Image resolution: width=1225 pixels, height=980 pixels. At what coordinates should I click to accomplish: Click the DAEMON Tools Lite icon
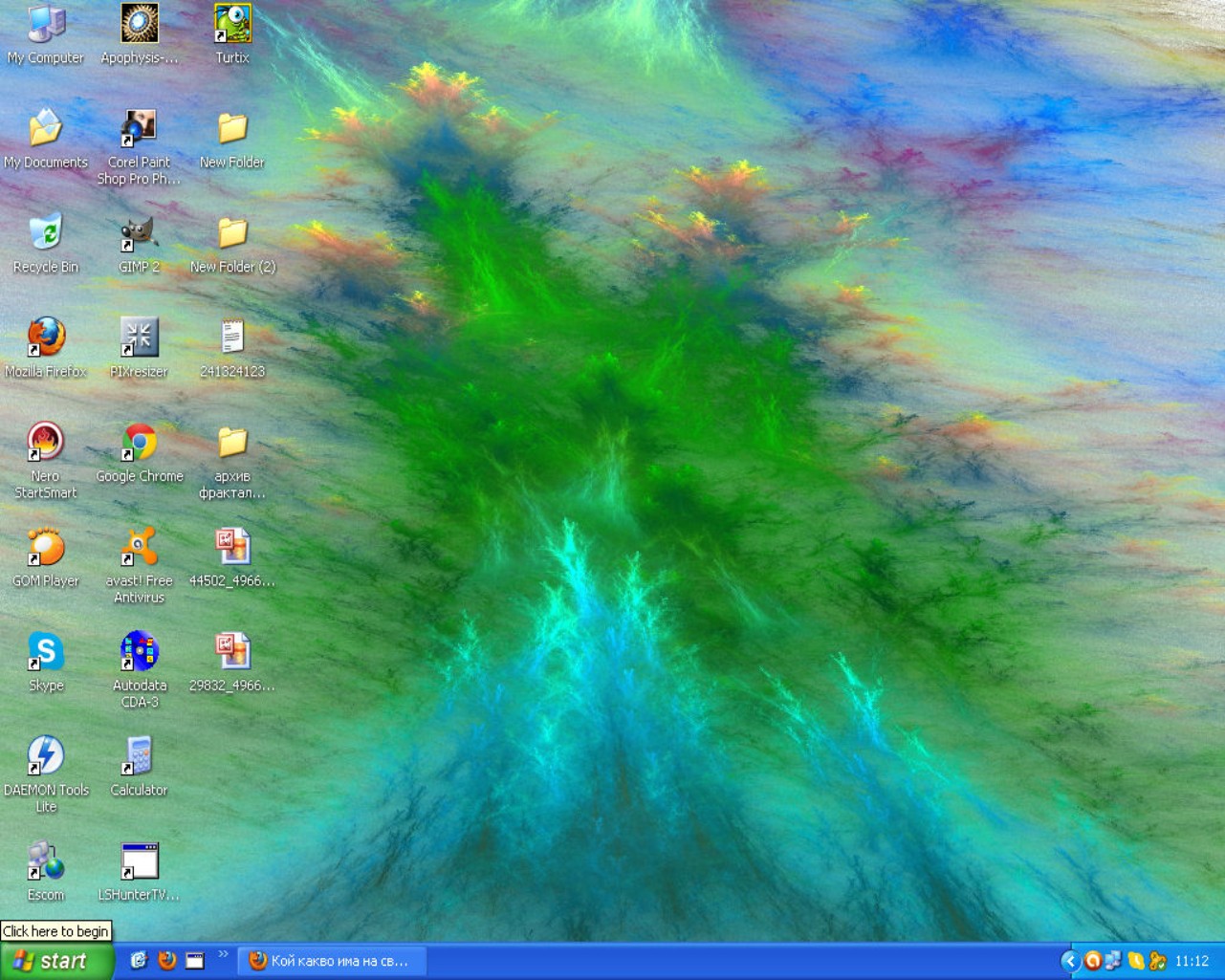coord(45,757)
